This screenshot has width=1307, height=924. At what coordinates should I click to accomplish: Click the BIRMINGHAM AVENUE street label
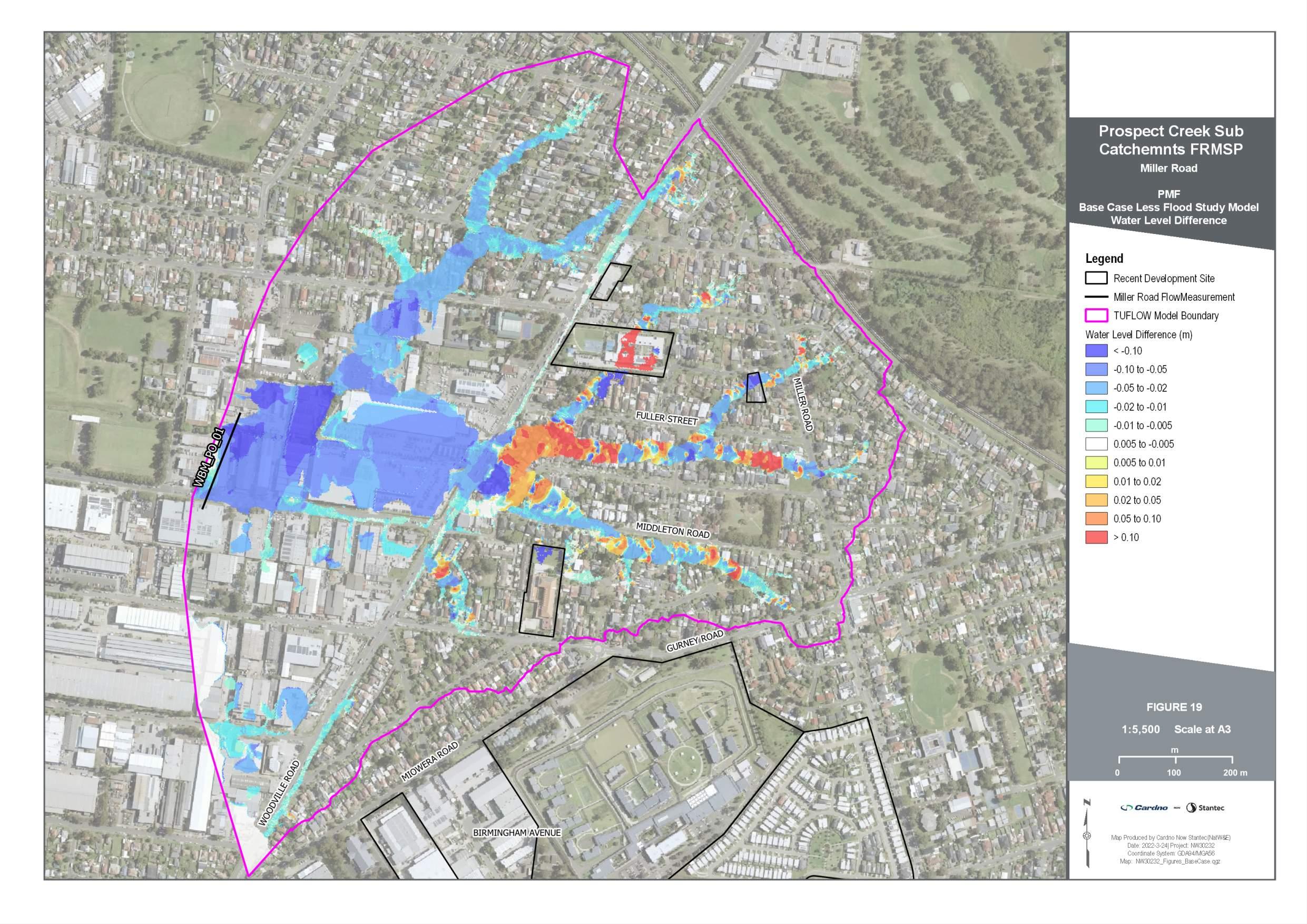click(516, 832)
